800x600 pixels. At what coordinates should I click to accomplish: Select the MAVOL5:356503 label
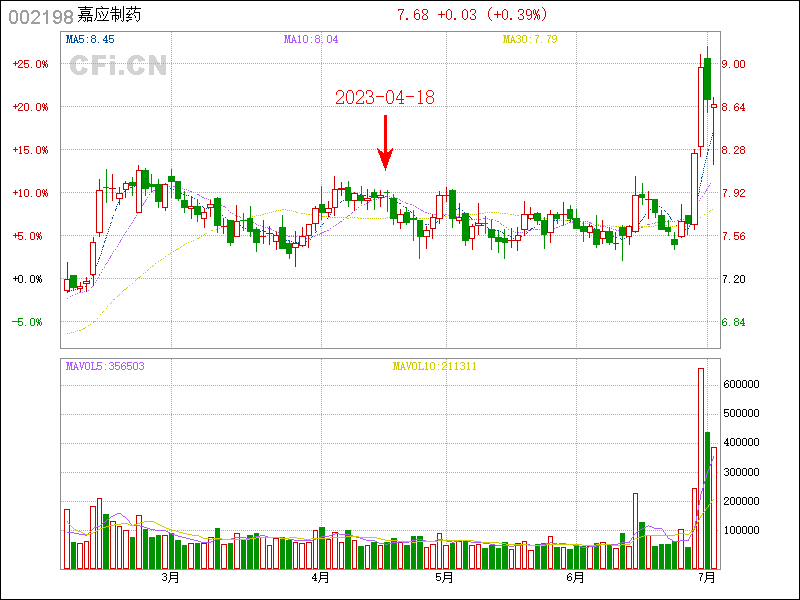105,366
